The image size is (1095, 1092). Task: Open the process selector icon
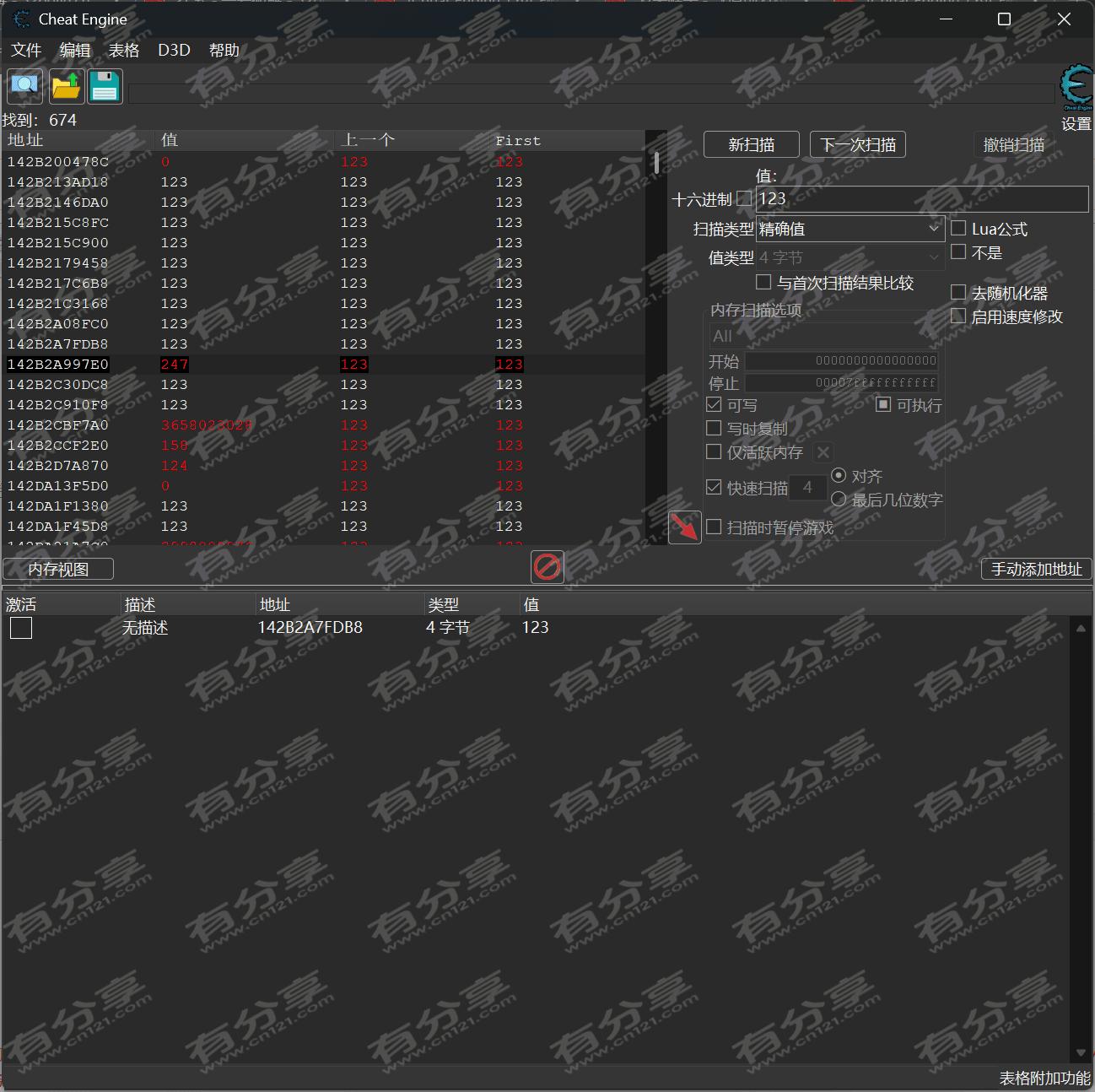[25, 86]
